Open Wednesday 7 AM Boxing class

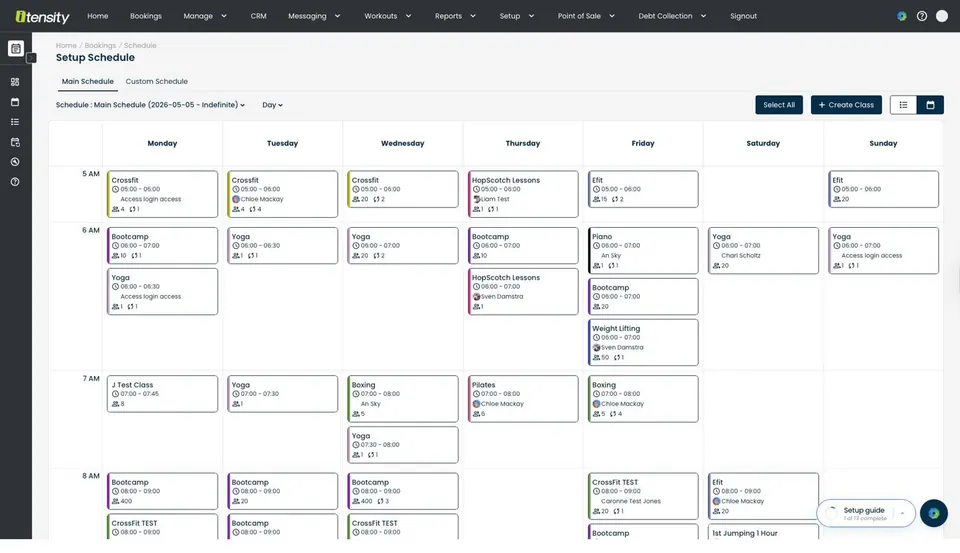click(402, 399)
